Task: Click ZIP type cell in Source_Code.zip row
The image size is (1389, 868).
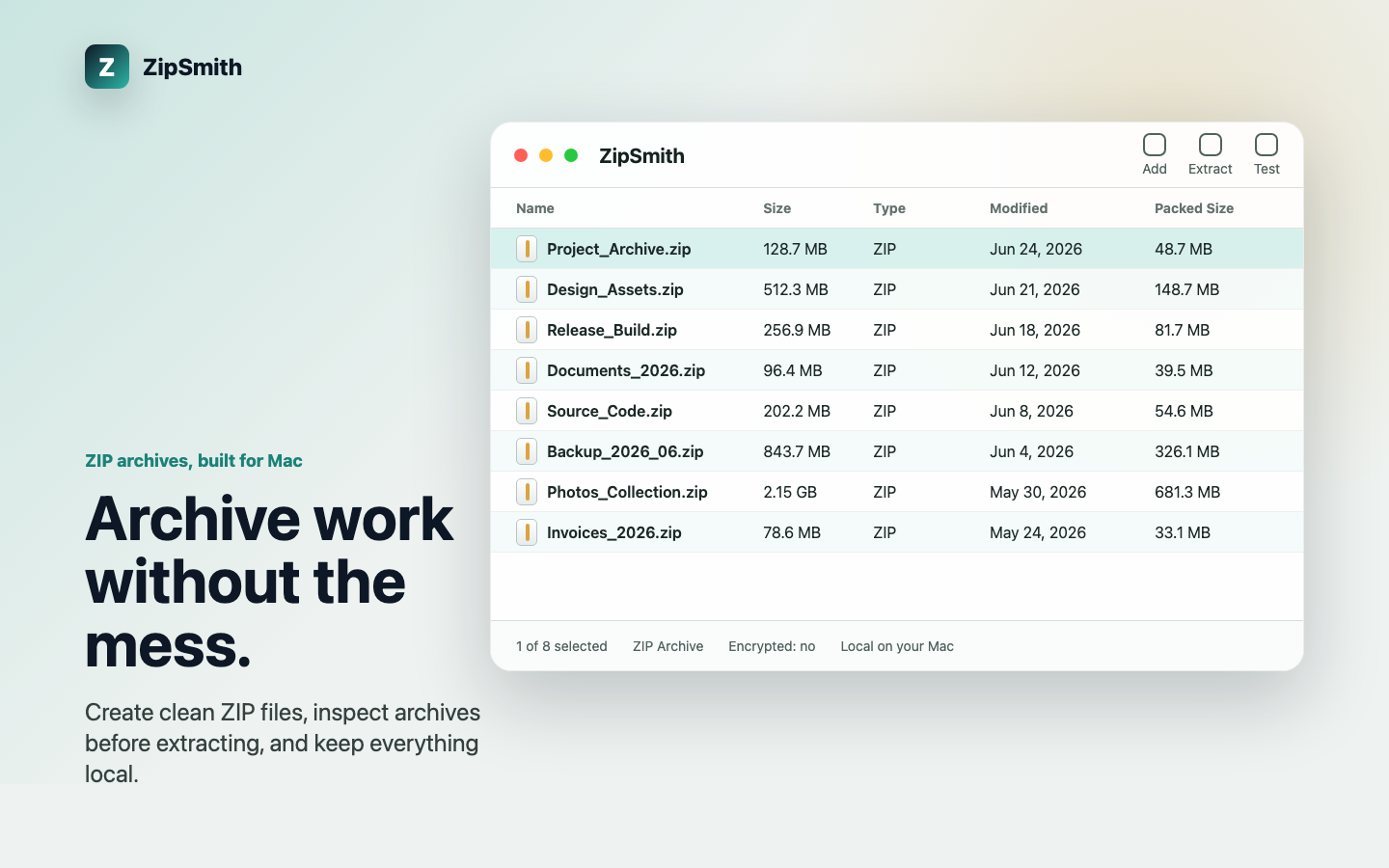Action: coord(885,411)
